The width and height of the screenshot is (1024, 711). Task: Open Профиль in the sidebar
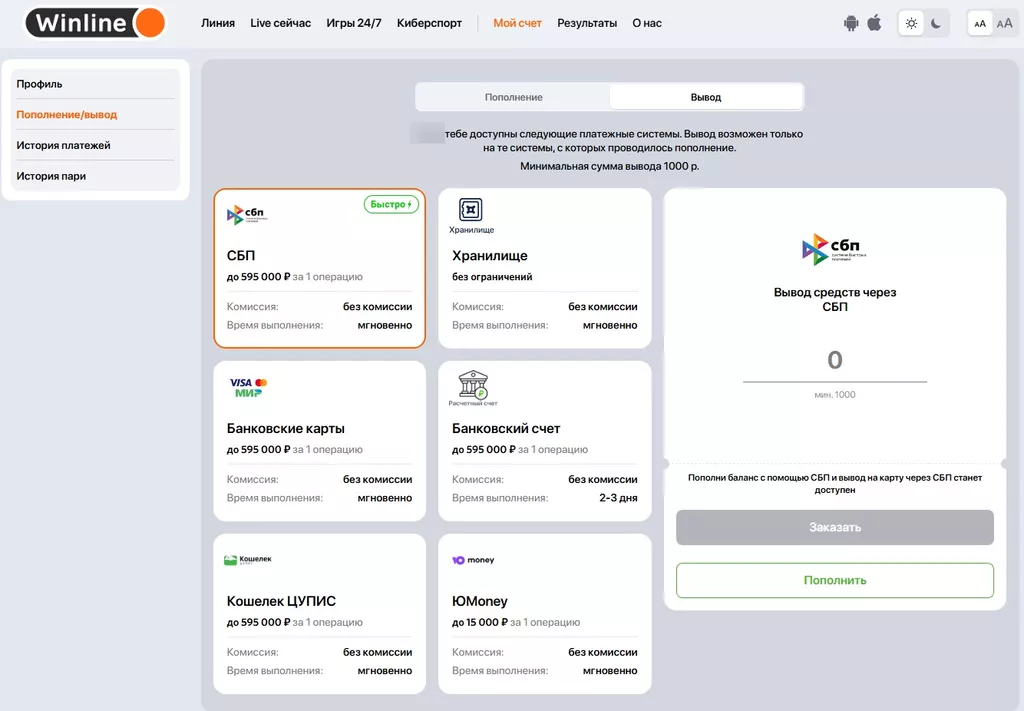(x=95, y=84)
